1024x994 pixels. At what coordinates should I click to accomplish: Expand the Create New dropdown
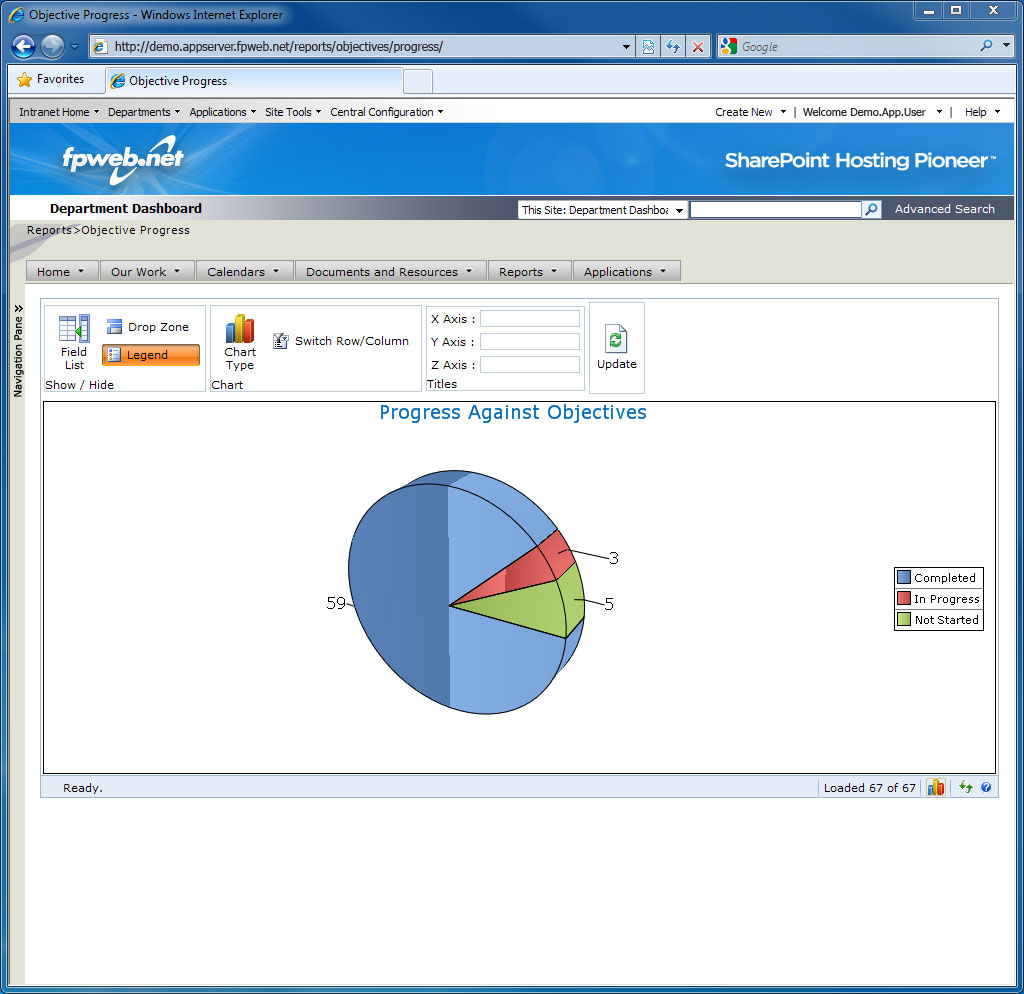750,112
